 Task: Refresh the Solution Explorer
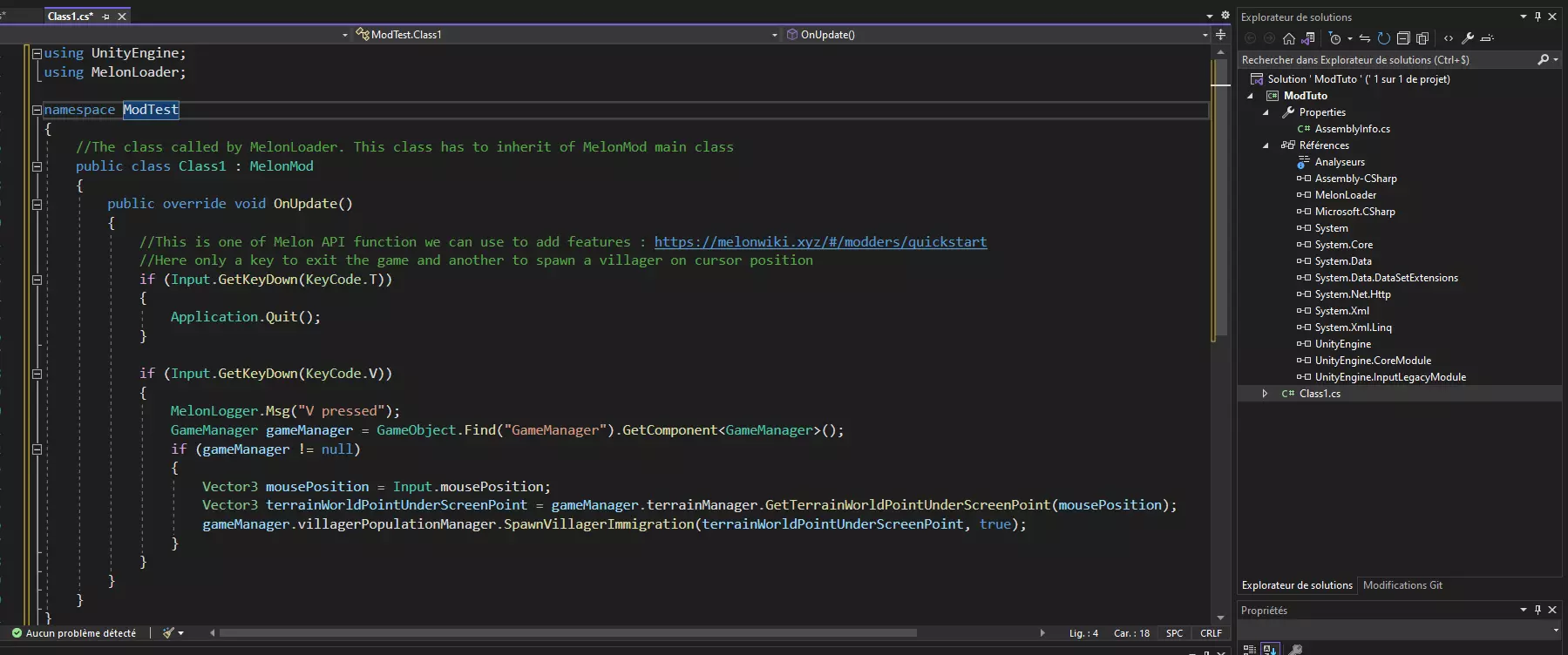point(1383,38)
